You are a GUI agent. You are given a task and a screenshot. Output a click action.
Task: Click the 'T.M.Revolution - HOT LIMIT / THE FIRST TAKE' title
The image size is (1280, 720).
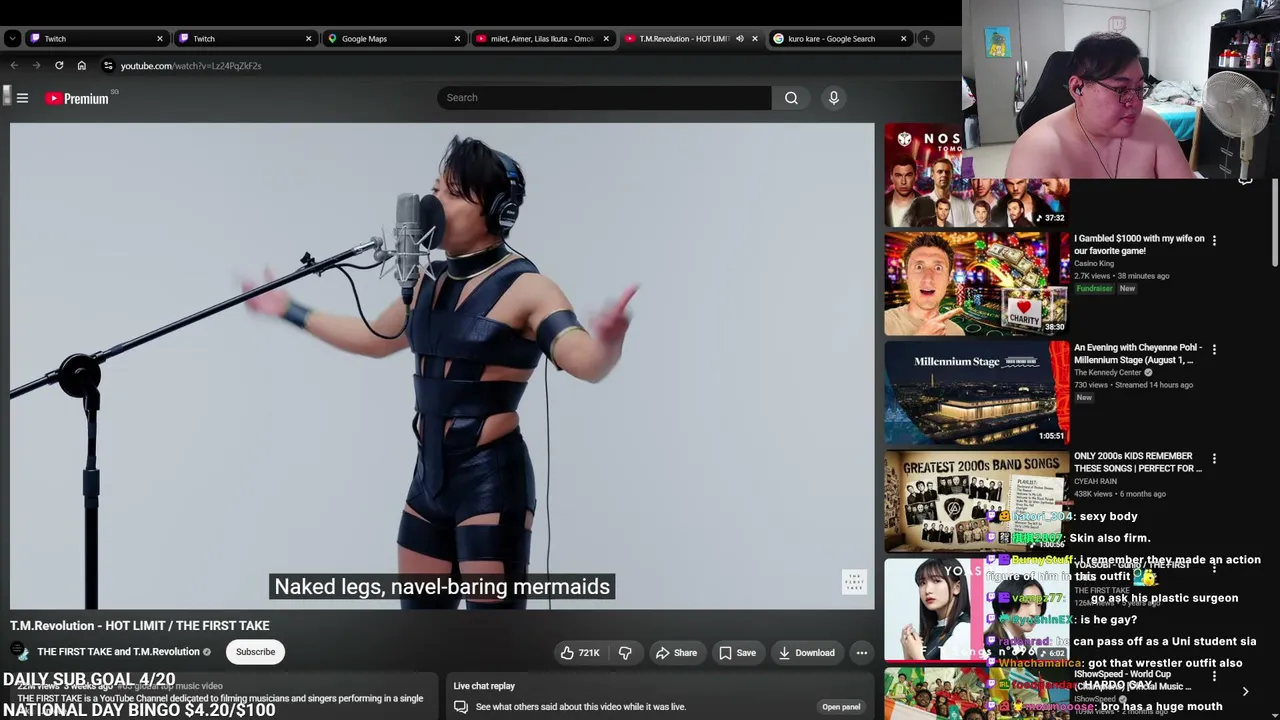click(x=140, y=626)
